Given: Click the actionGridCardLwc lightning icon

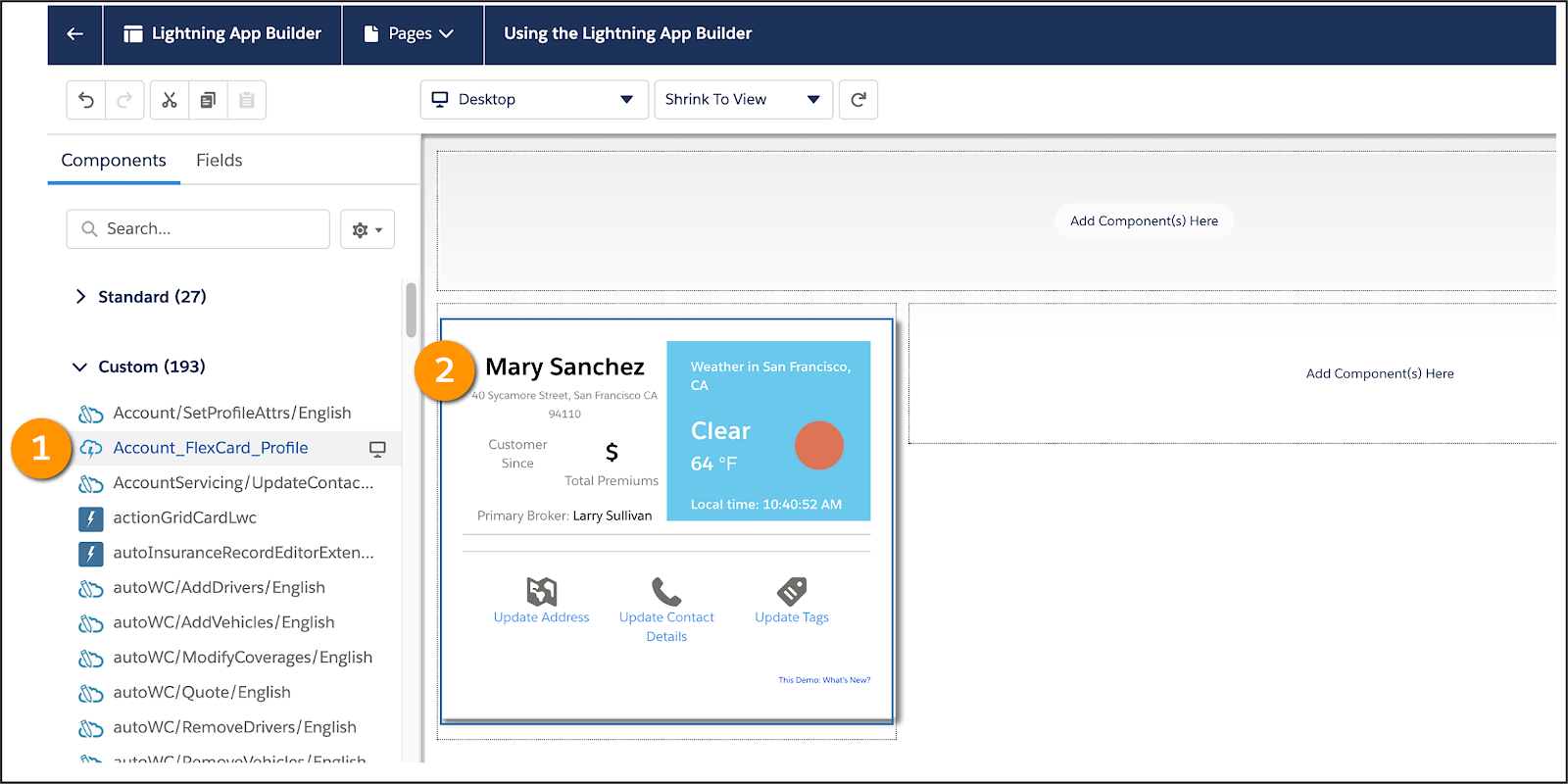Looking at the screenshot, I should (91, 517).
